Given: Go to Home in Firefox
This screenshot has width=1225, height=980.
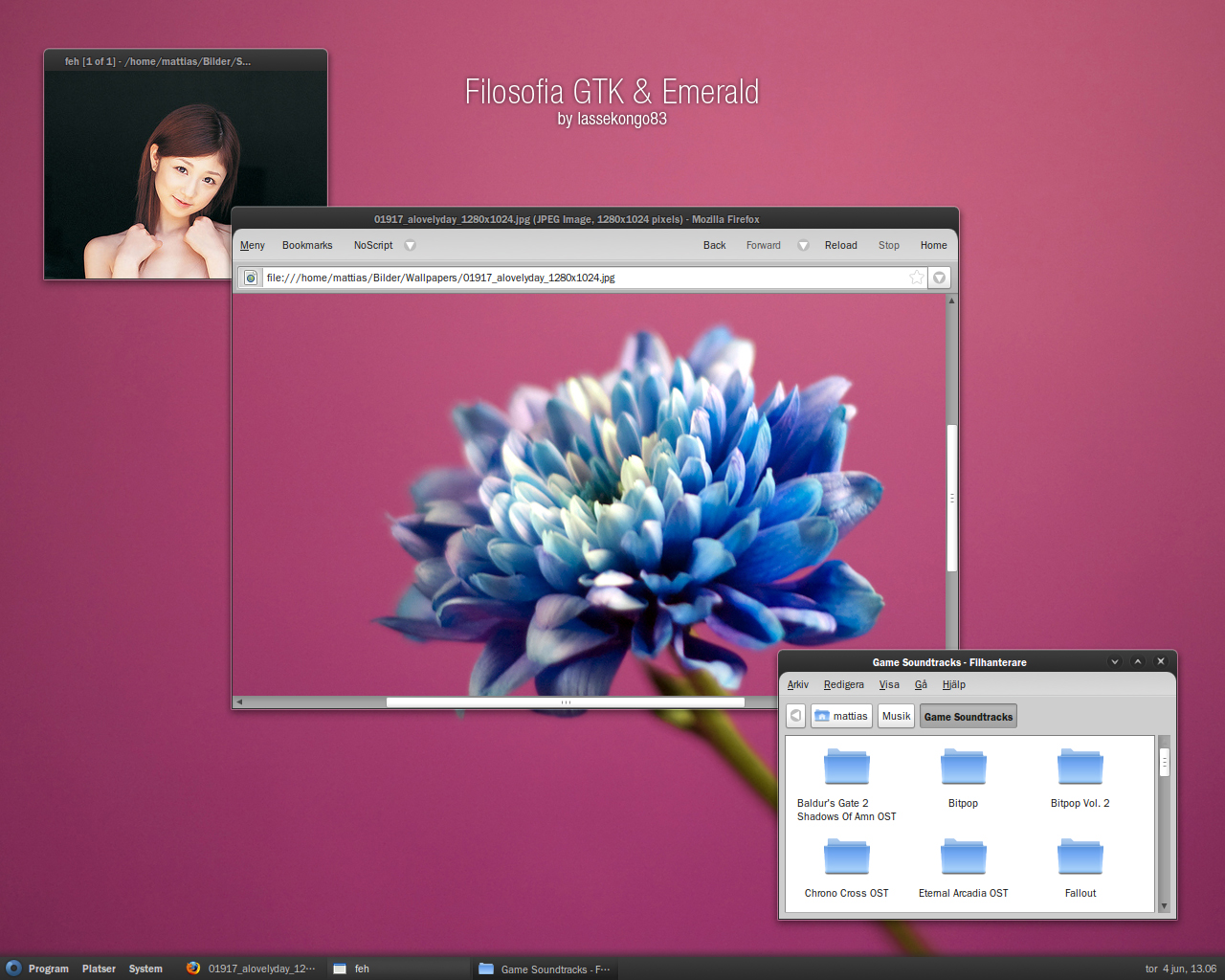Looking at the screenshot, I should [x=934, y=245].
